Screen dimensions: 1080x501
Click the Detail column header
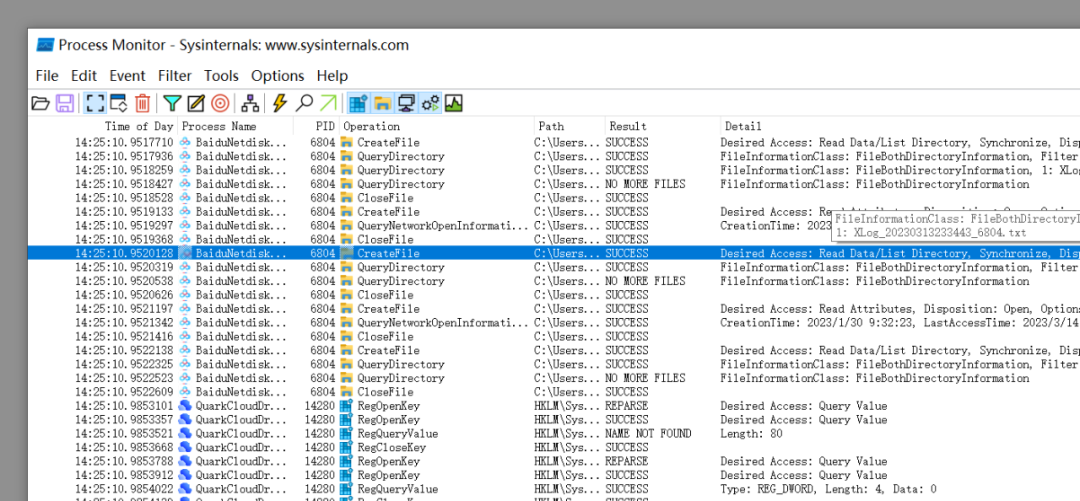(743, 126)
